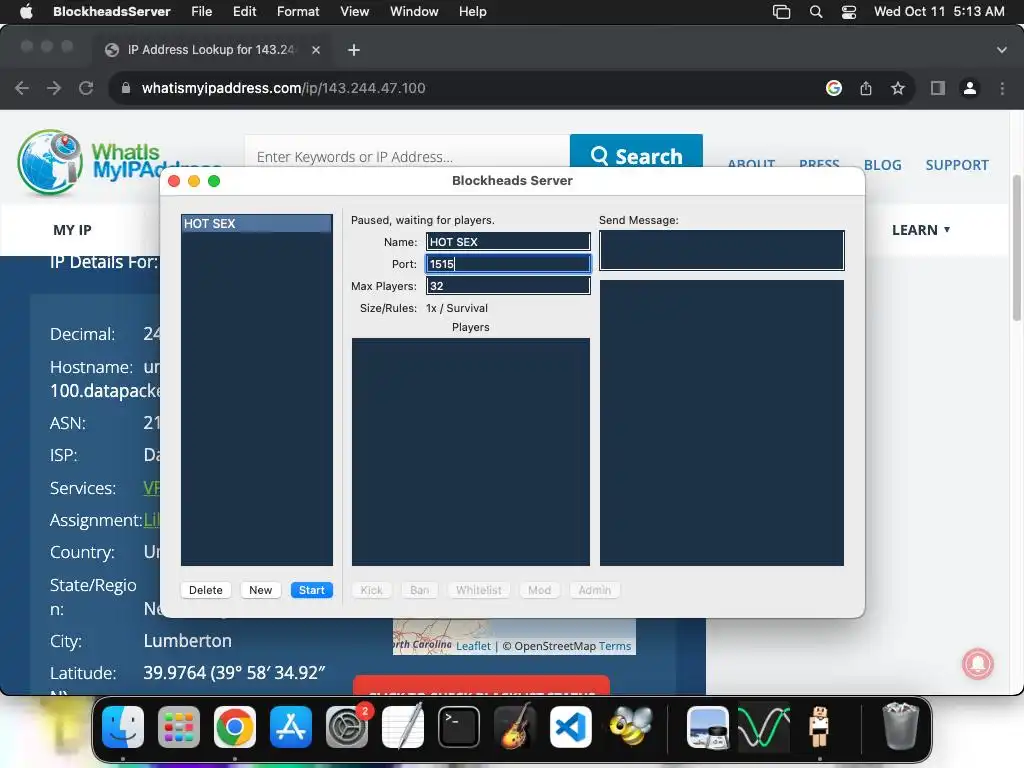Open the BLOG link on website
Image resolution: width=1024 pixels, height=768 pixels.
tap(882, 165)
